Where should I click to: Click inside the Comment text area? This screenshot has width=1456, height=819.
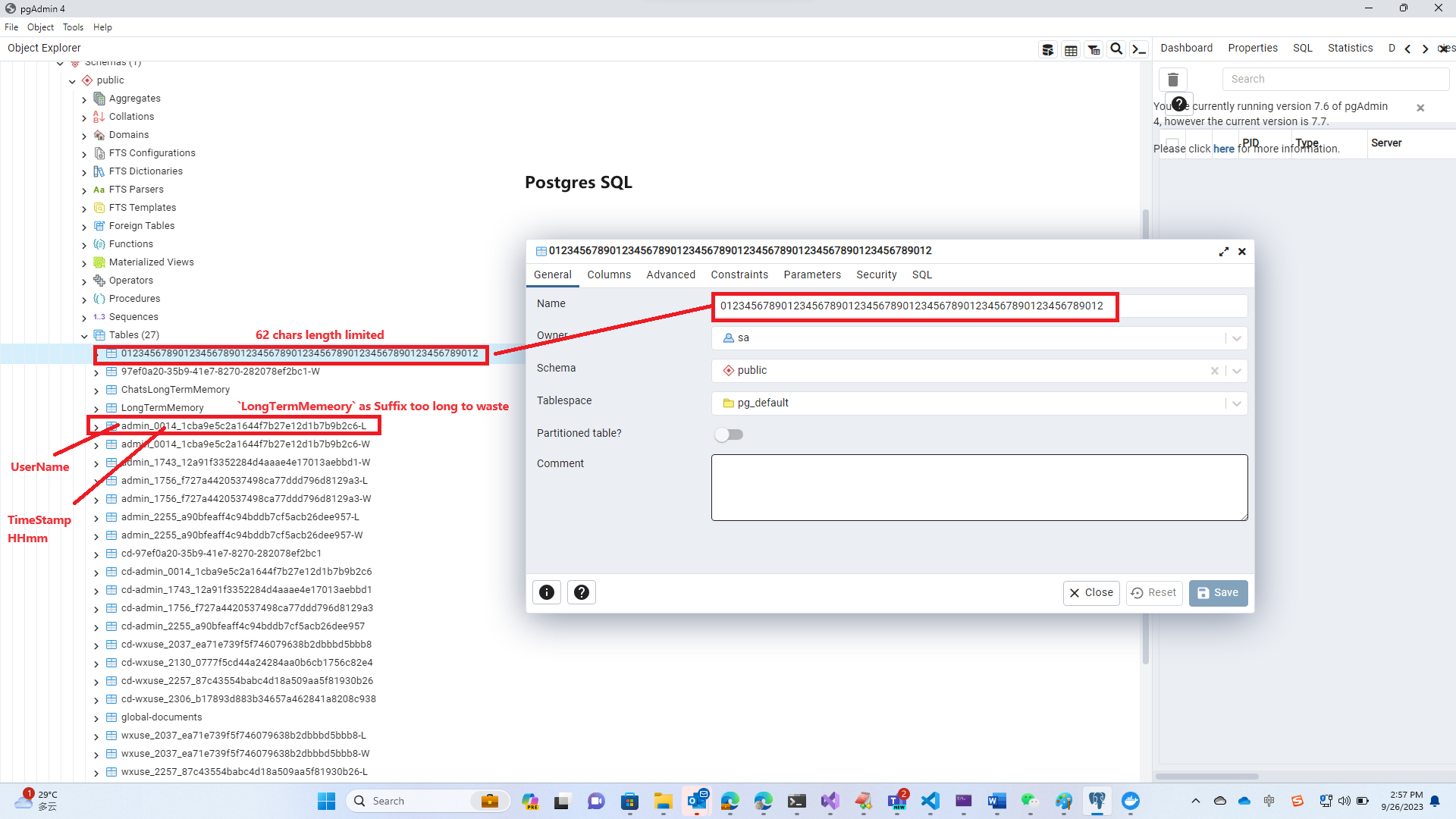click(978, 487)
